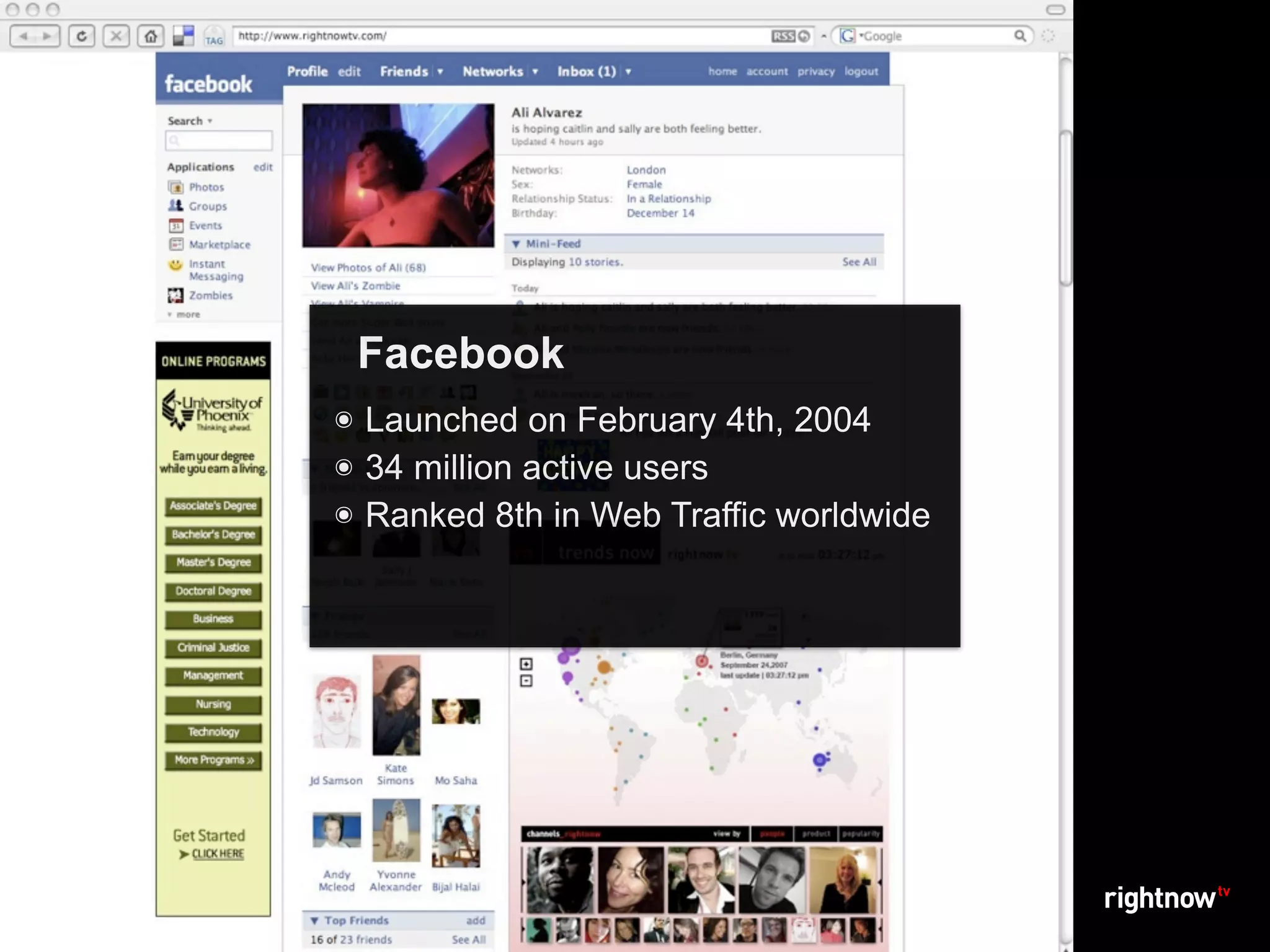Click the Criminal Justice ad button
1270x952 pixels.
pos(213,648)
